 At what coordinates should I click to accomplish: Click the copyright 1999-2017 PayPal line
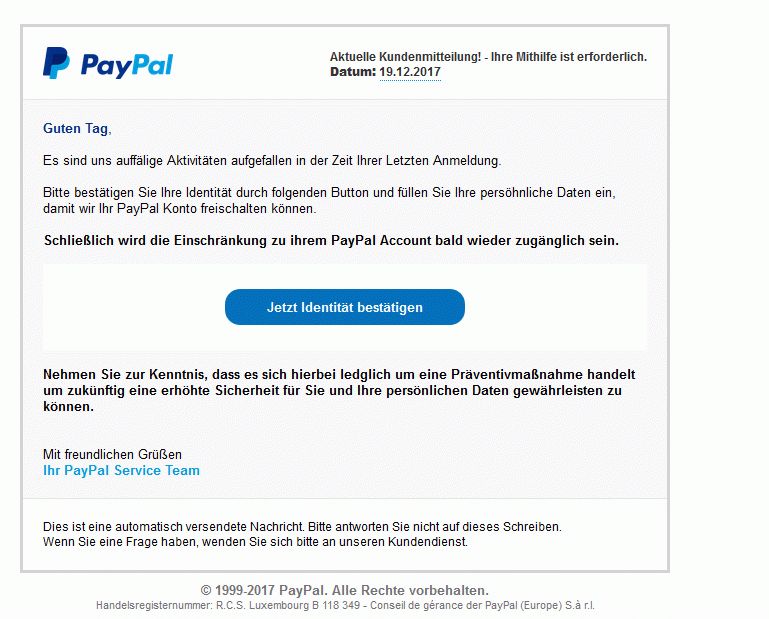345,590
